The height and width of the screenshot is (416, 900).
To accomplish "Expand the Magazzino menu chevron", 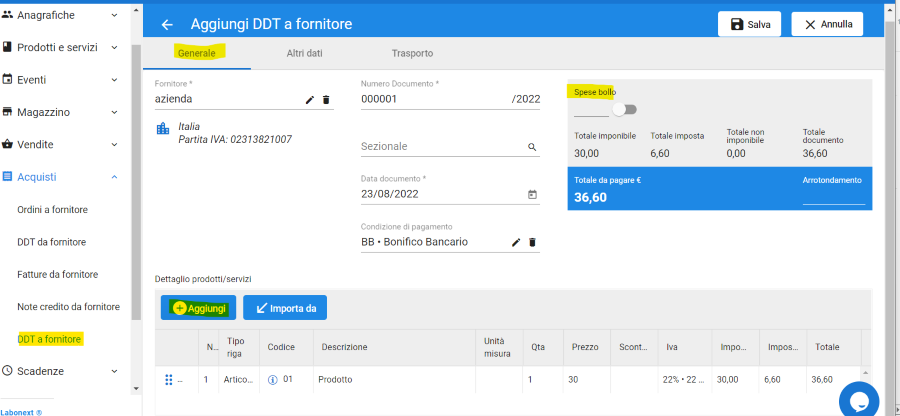I will click(114, 112).
